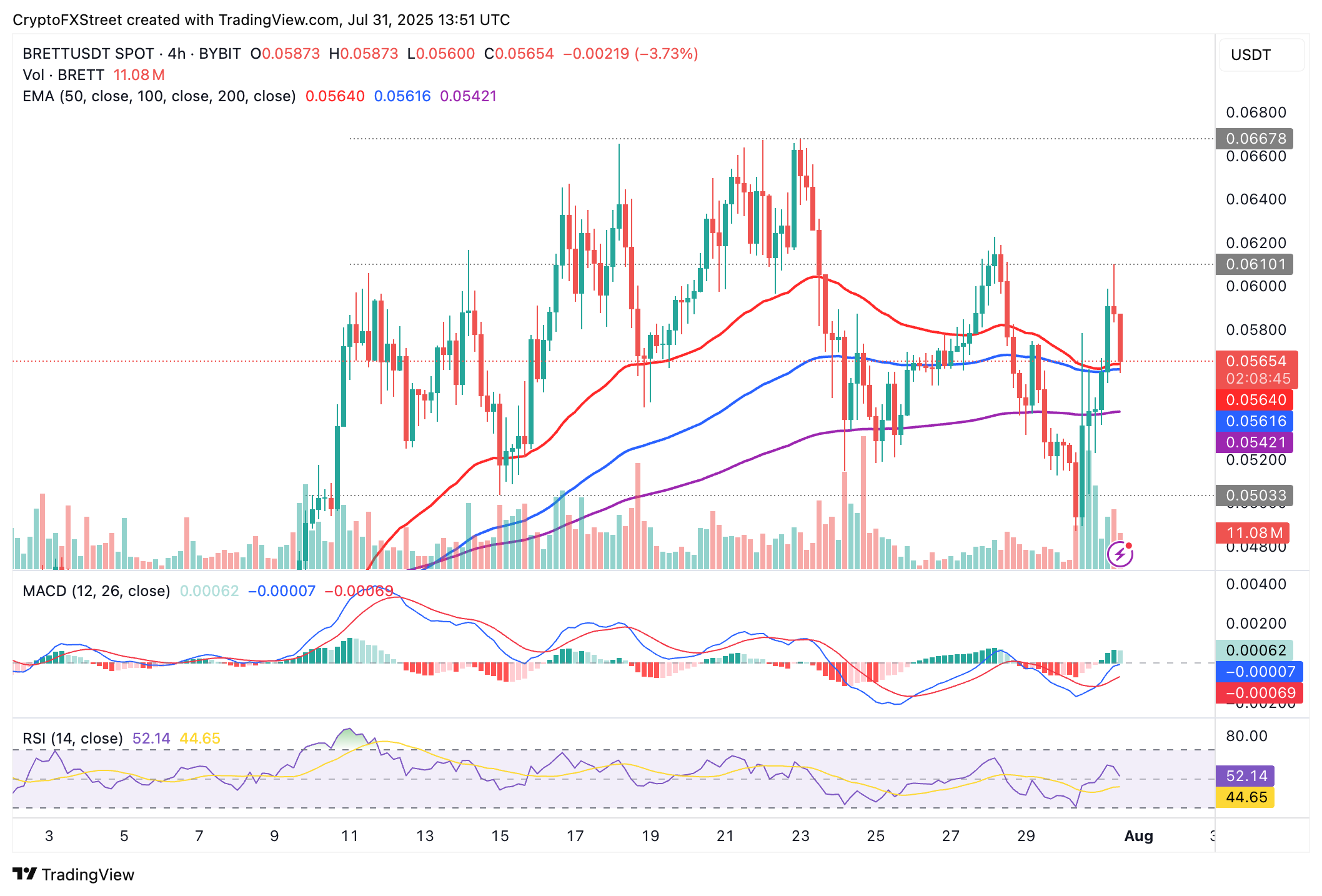Click the MACD histogram 0.00062 axis label
1322x896 pixels.
[1255, 650]
